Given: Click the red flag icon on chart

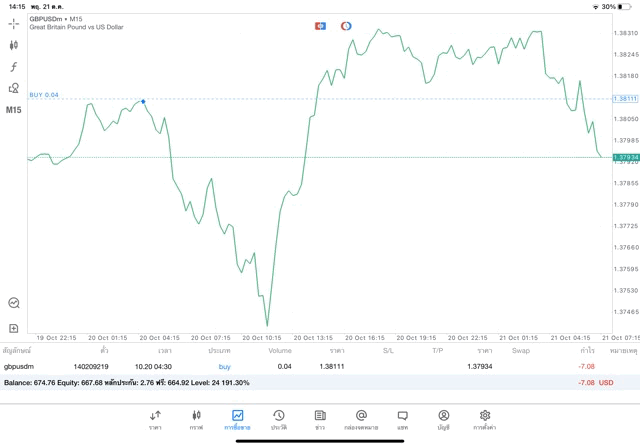Looking at the screenshot, I should (320, 25).
